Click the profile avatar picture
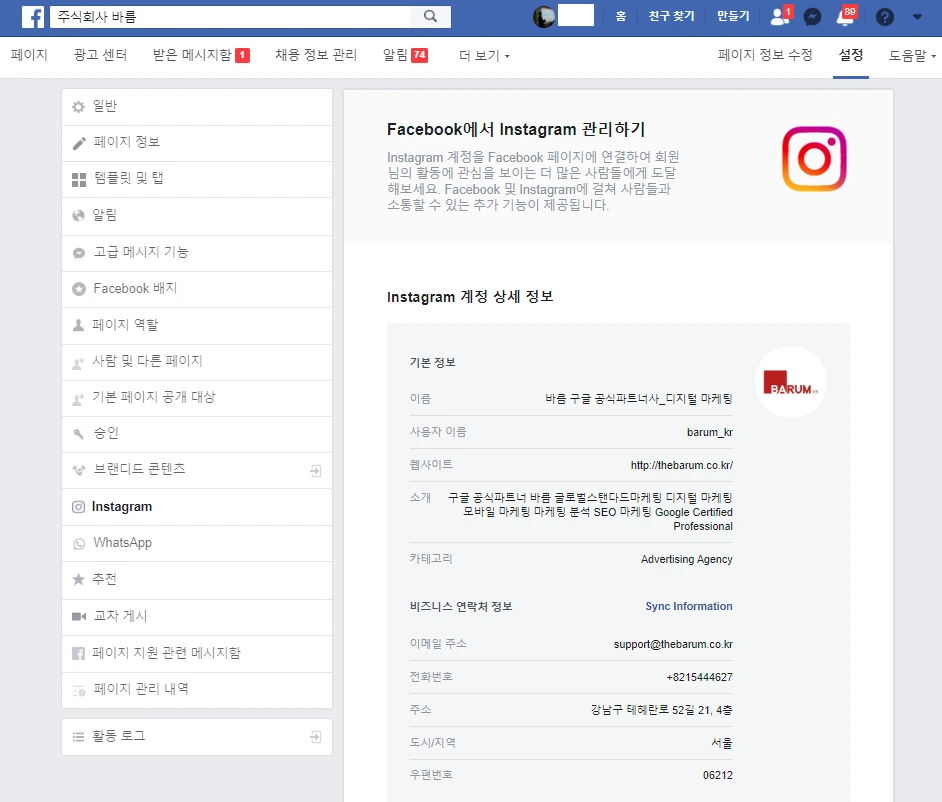Screen dimensions: 942x802 [x=544, y=17]
